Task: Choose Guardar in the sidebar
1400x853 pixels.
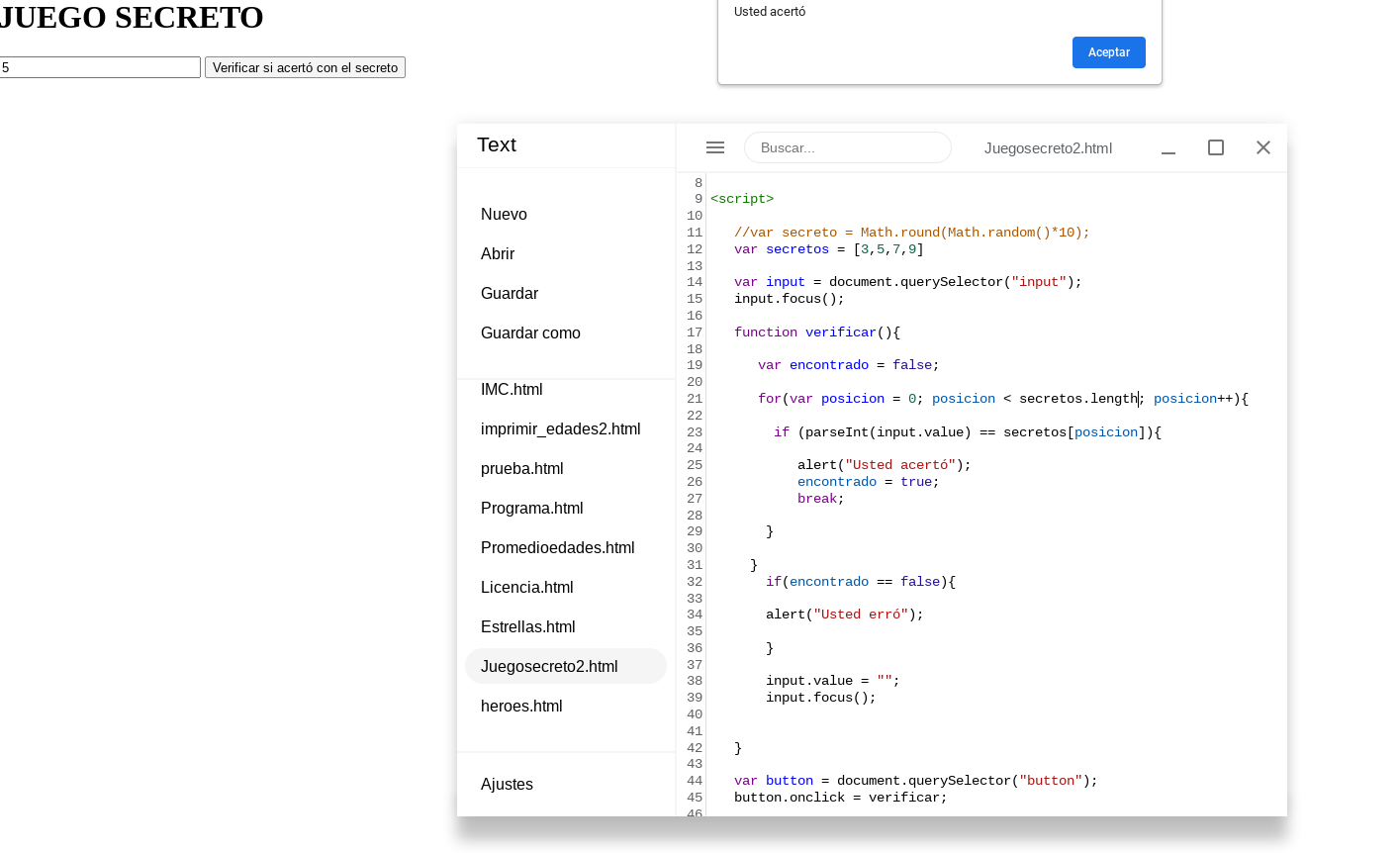Action: [x=510, y=293]
